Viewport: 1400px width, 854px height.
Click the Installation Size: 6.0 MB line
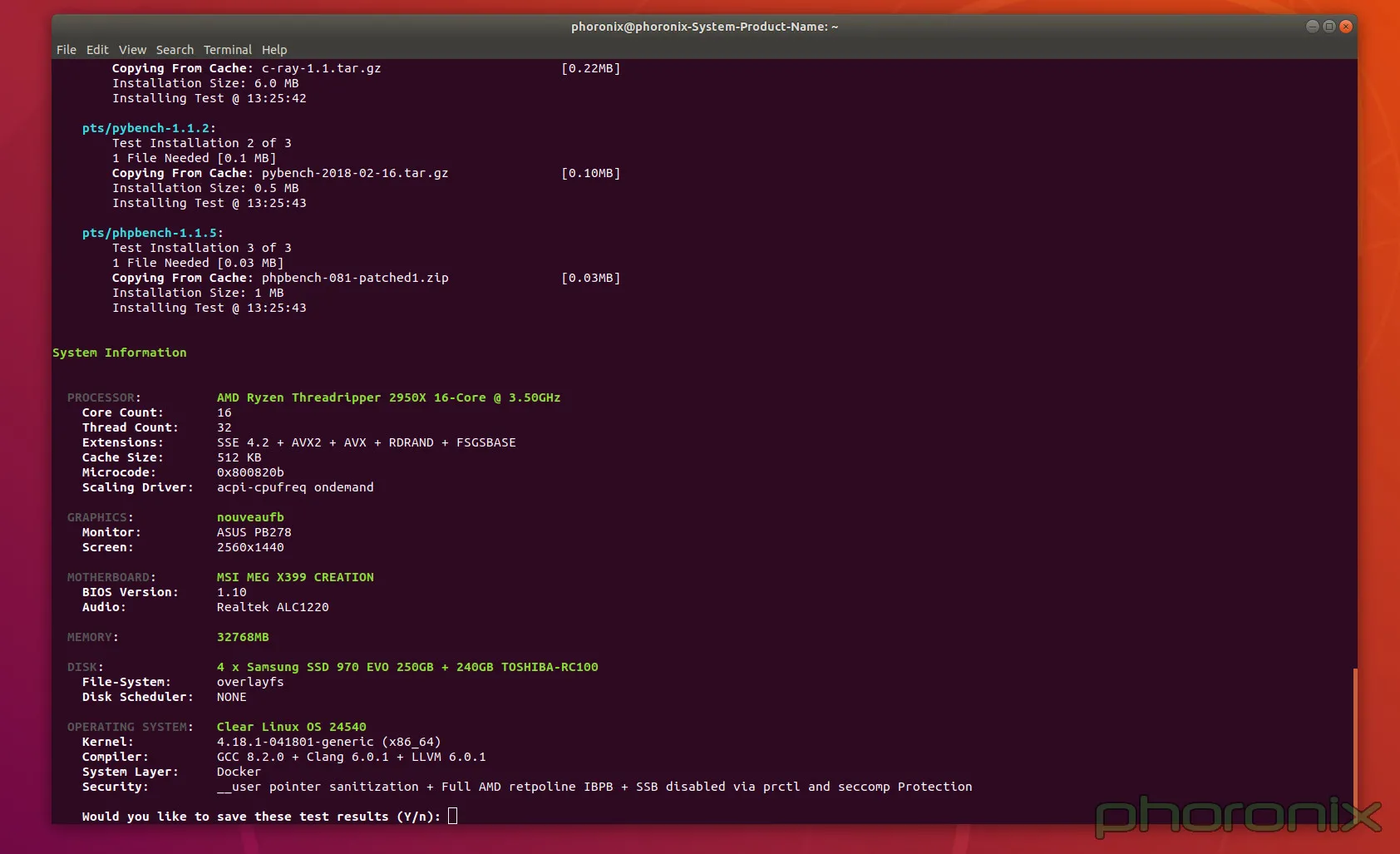tap(205, 83)
